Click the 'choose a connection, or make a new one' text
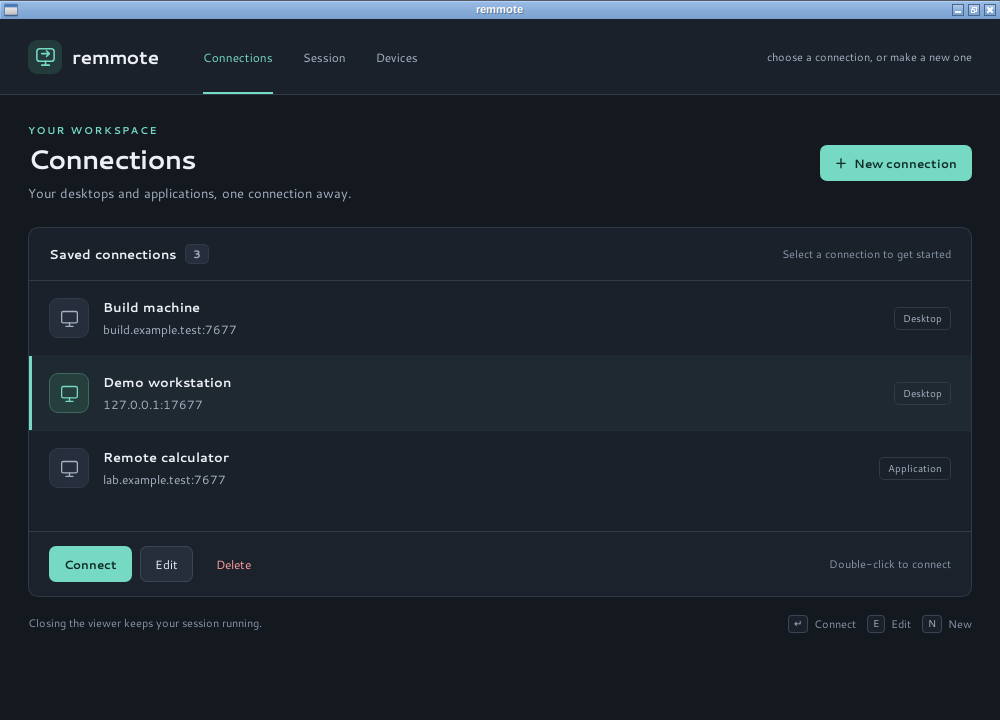This screenshot has width=1000, height=720. click(x=869, y=57)
